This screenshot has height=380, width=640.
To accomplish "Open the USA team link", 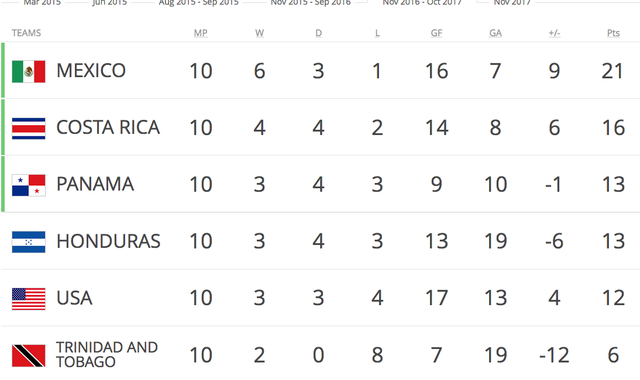I will (x=74, y=298).
